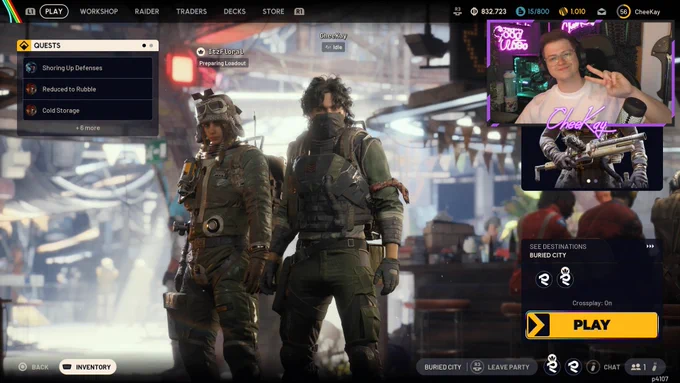Go BACK from the bottom bar
The width and height of the screenshot is (680, 383).
pos(40,367)
